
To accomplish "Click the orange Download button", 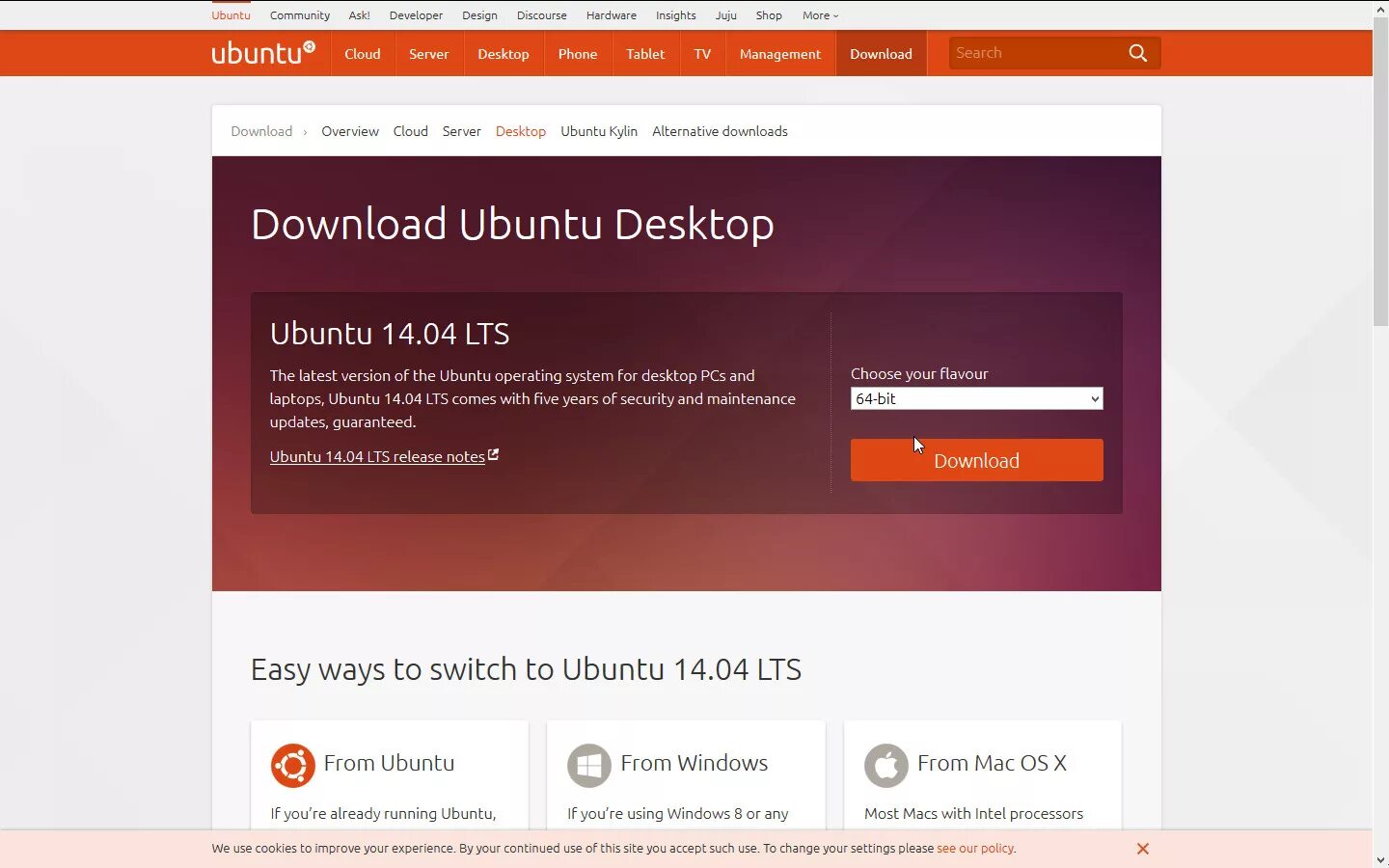I will 976,460.
